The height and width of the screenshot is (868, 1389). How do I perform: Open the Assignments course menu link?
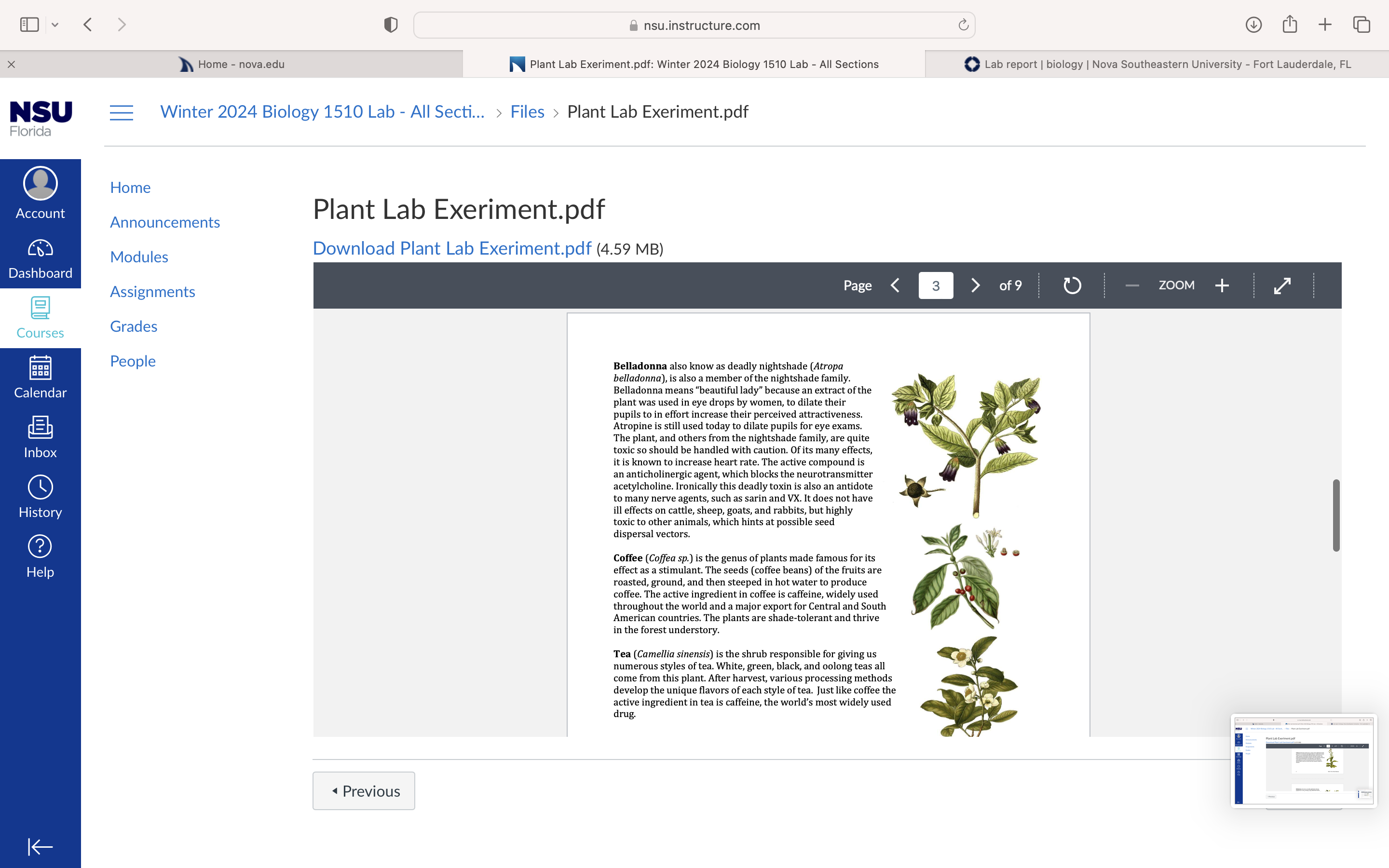(x=153, y=292)
